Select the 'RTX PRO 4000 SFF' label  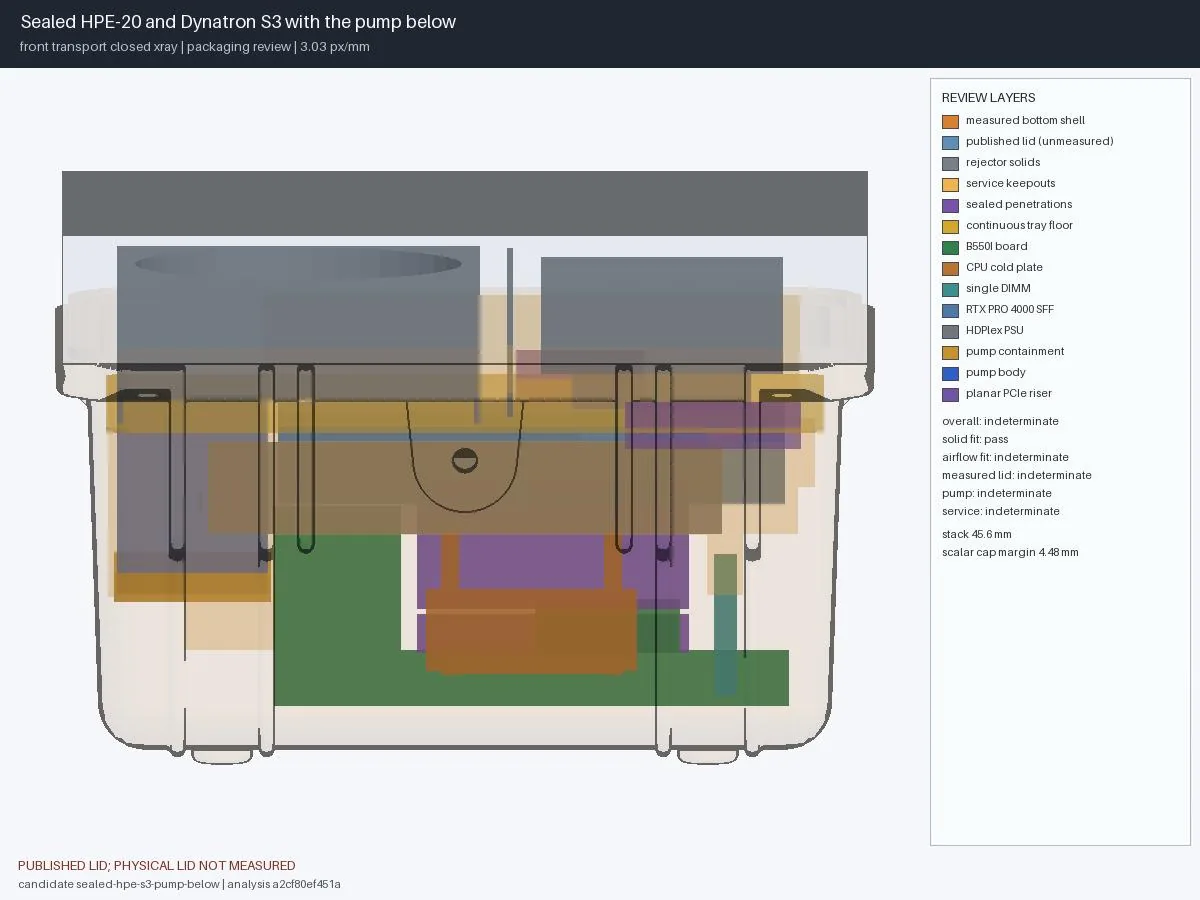point(1010,309)
